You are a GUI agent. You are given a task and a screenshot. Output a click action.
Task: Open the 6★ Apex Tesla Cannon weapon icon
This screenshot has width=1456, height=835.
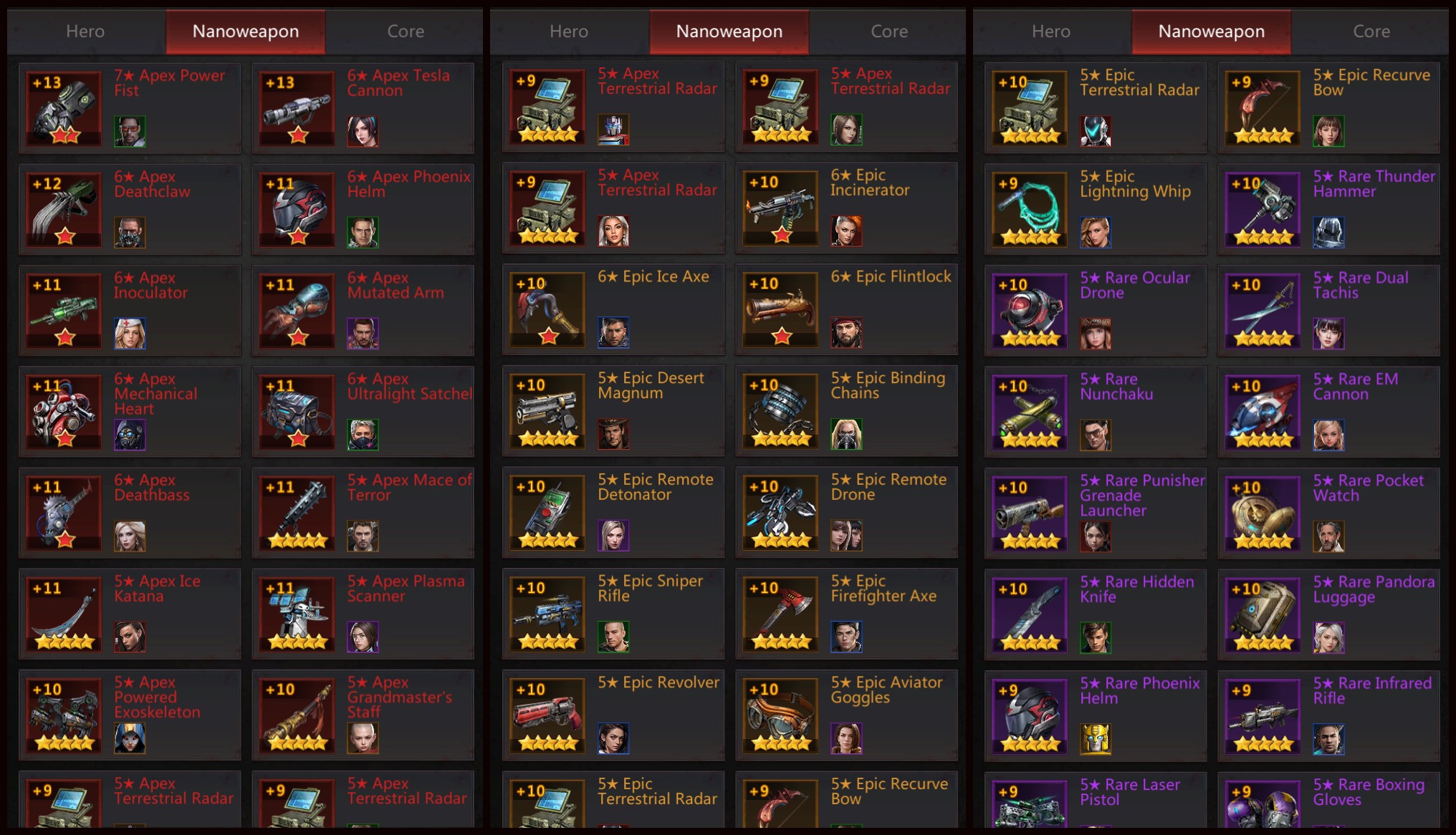coord(297,108)
